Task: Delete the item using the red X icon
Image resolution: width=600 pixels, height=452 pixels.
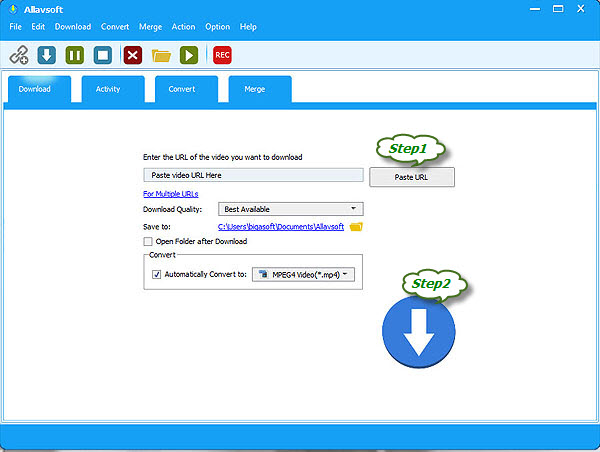Action: pyautogui.click(x=133, y=55)
